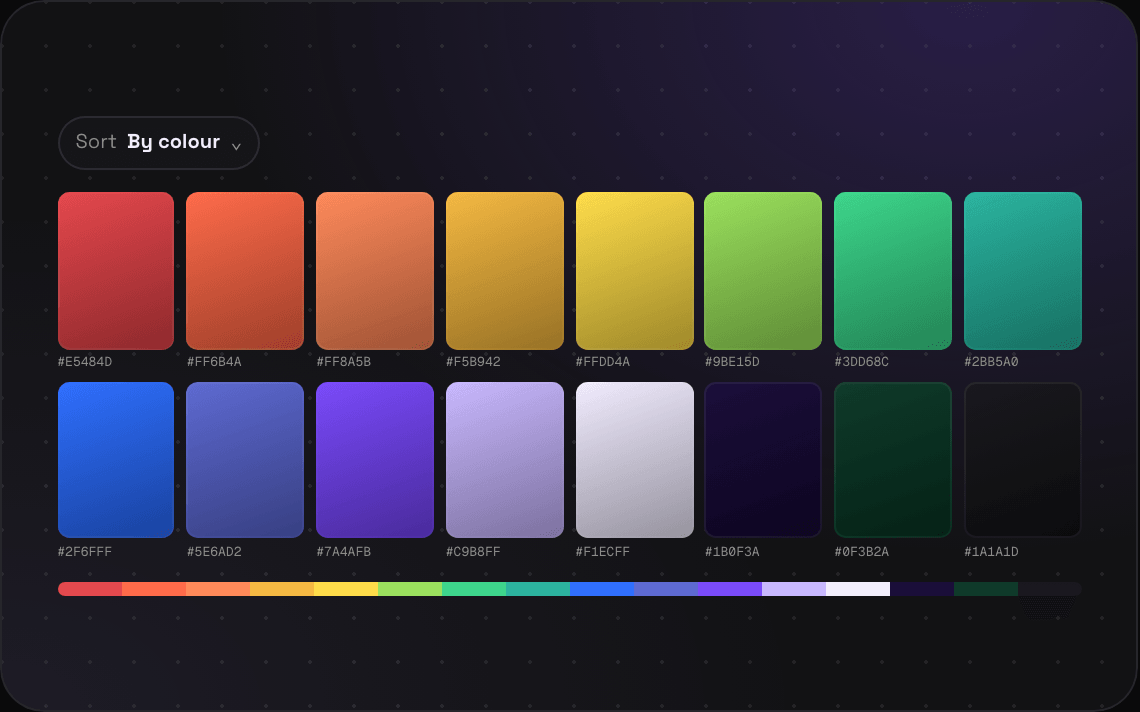Screen dimensions: 1140x712
Task: Click the #FF6B4A hex label
Action: click(214, 361)
